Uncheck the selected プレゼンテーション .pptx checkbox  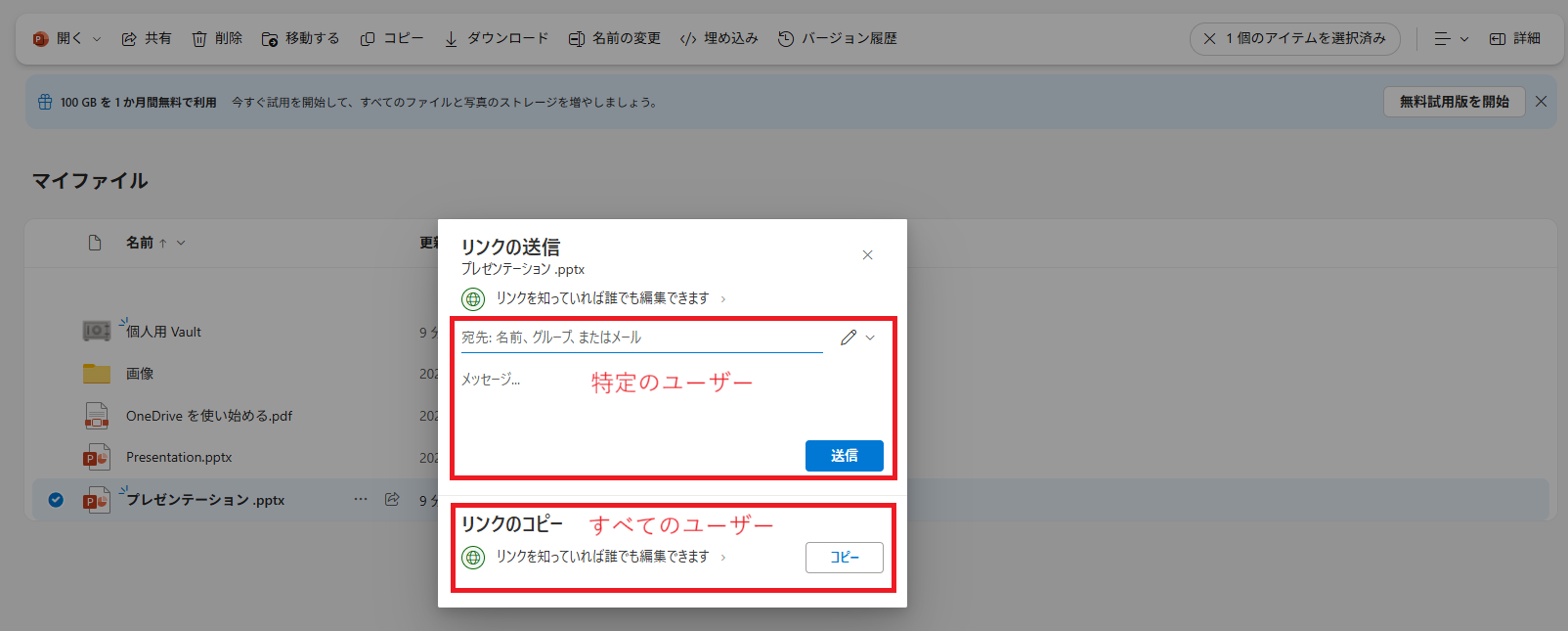click(56, 500)
